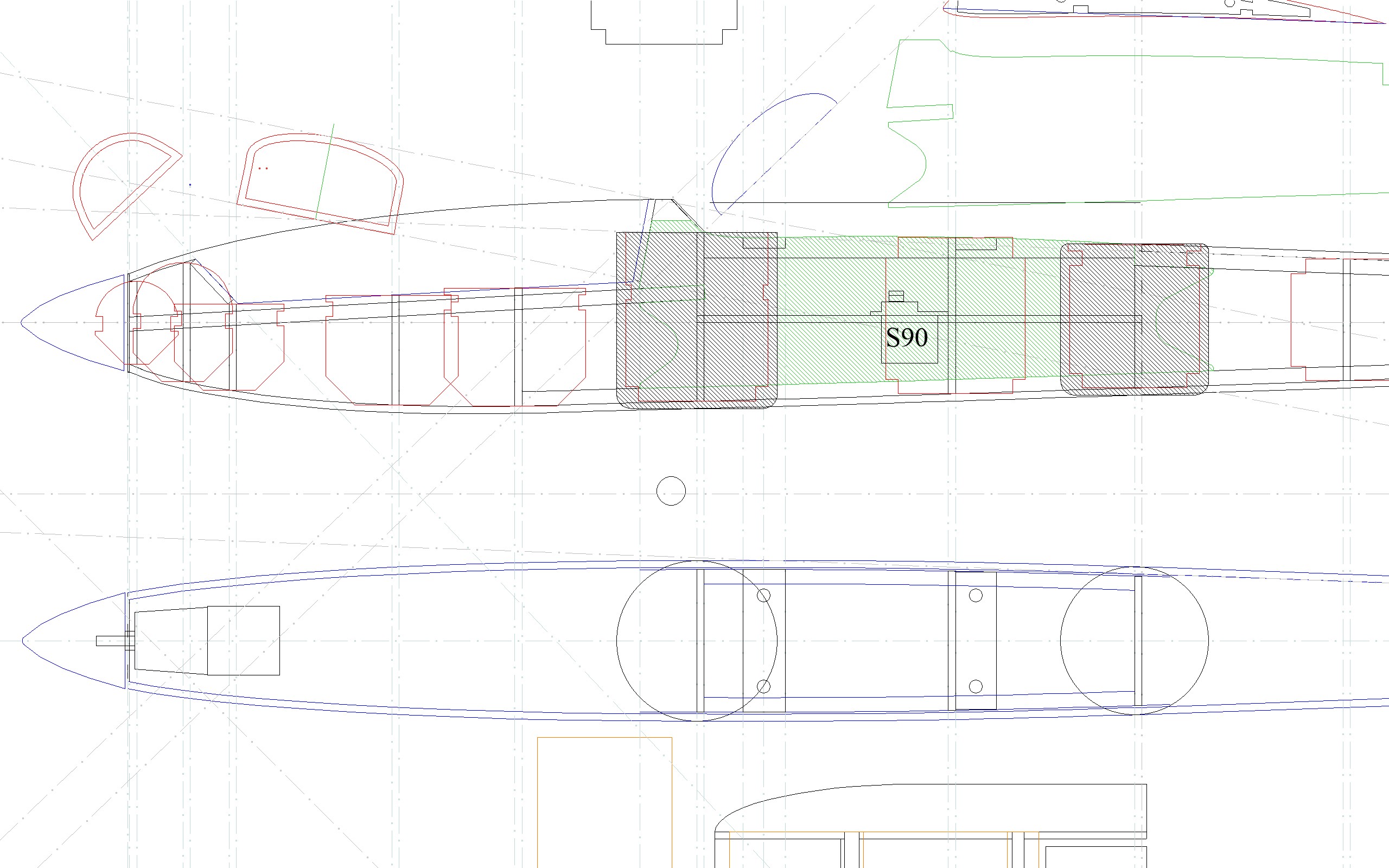This screenshot has width=1389, height=868.
Task: Select the blue side-view nose spinner tip
Action: 23,323
